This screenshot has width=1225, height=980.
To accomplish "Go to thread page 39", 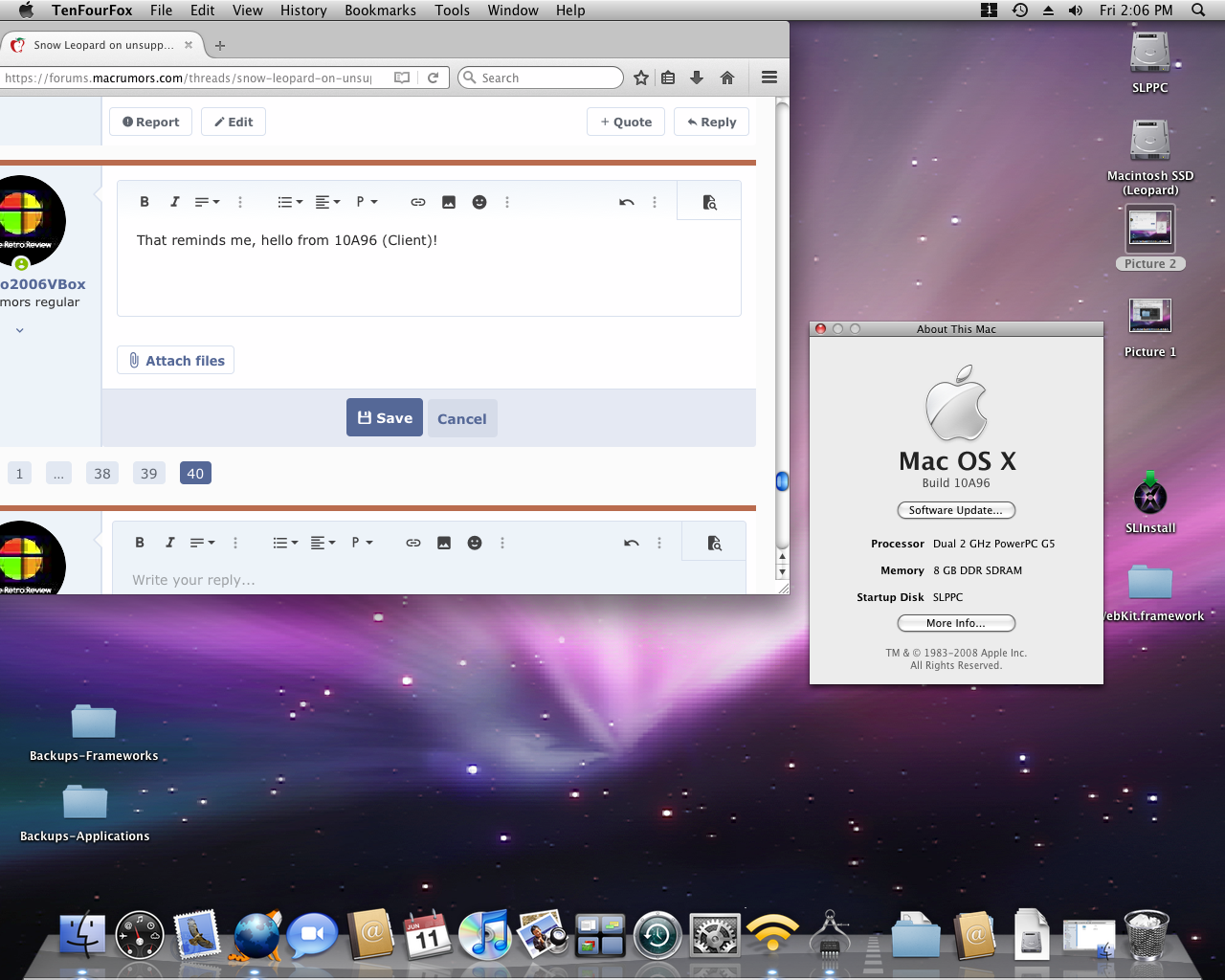I will point(149,473).
